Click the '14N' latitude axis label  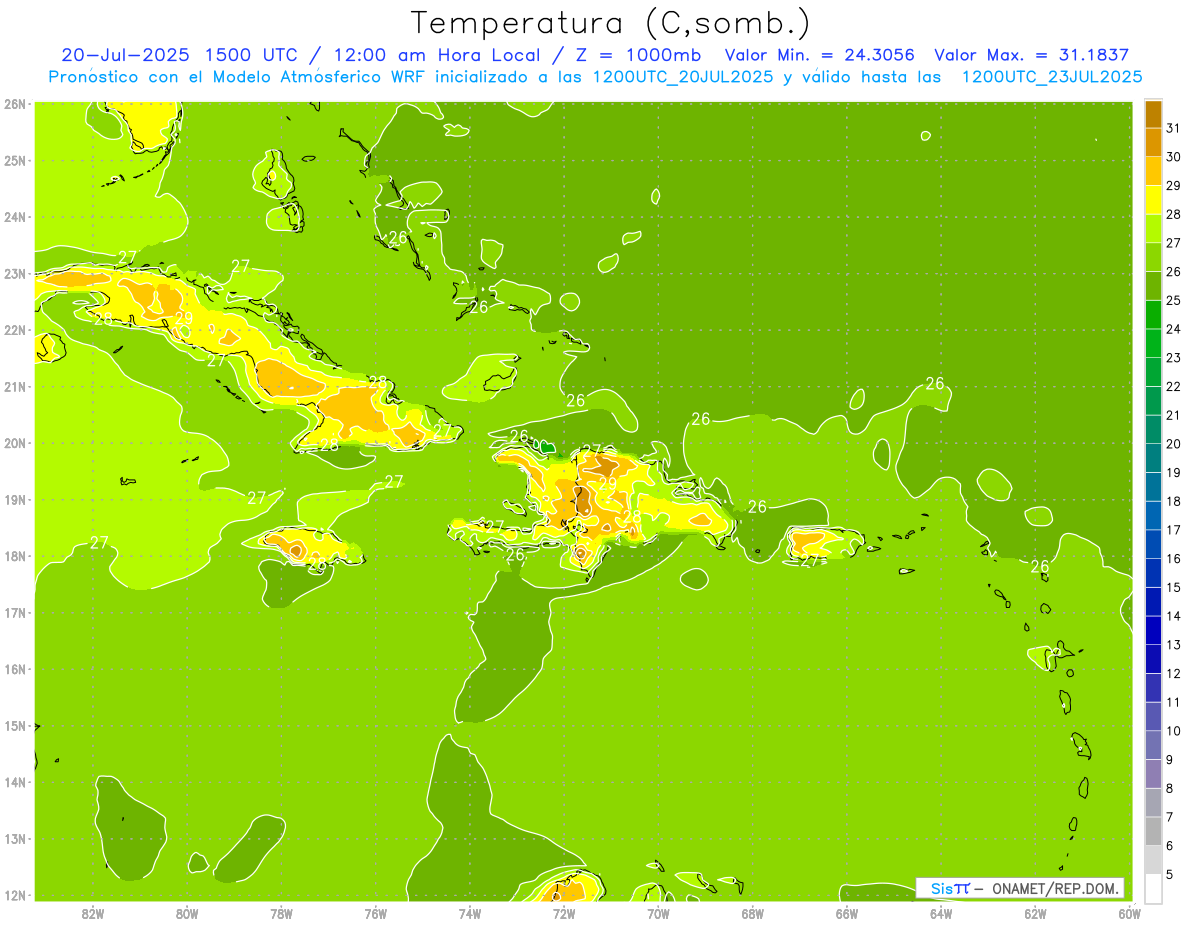[15, 782]
